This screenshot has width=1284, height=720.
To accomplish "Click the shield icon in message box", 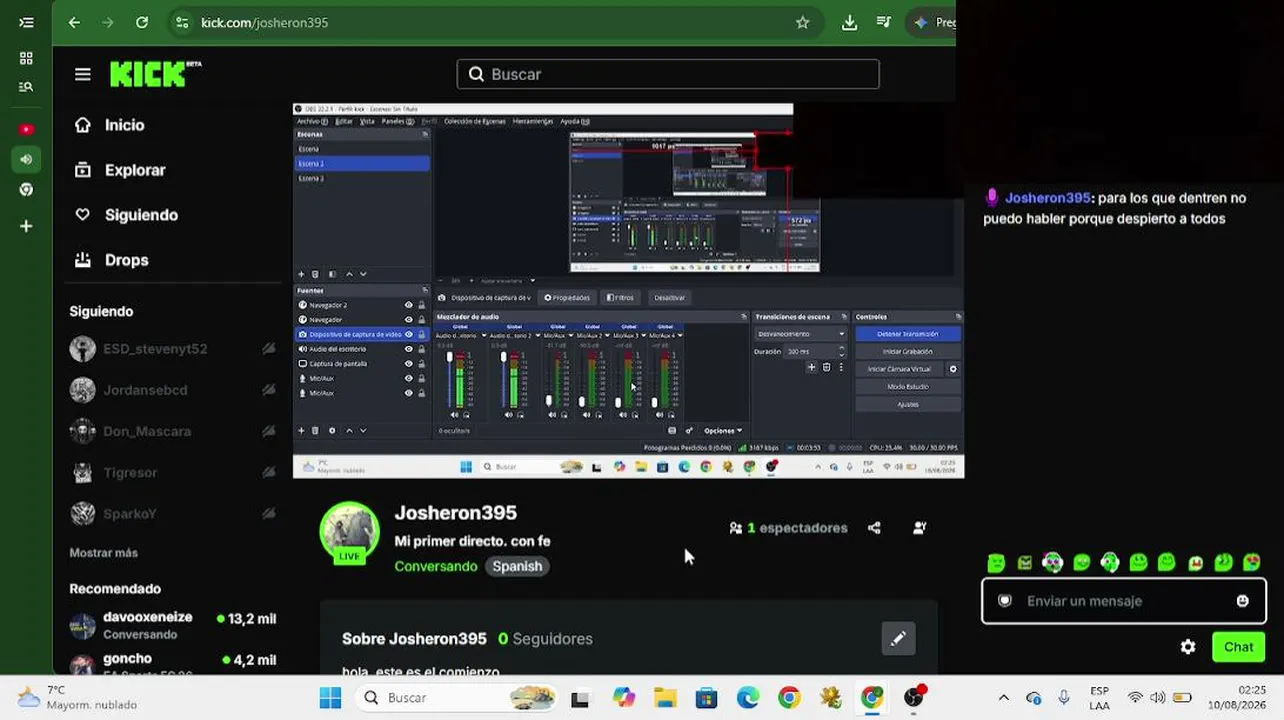I will point(1005,601).
